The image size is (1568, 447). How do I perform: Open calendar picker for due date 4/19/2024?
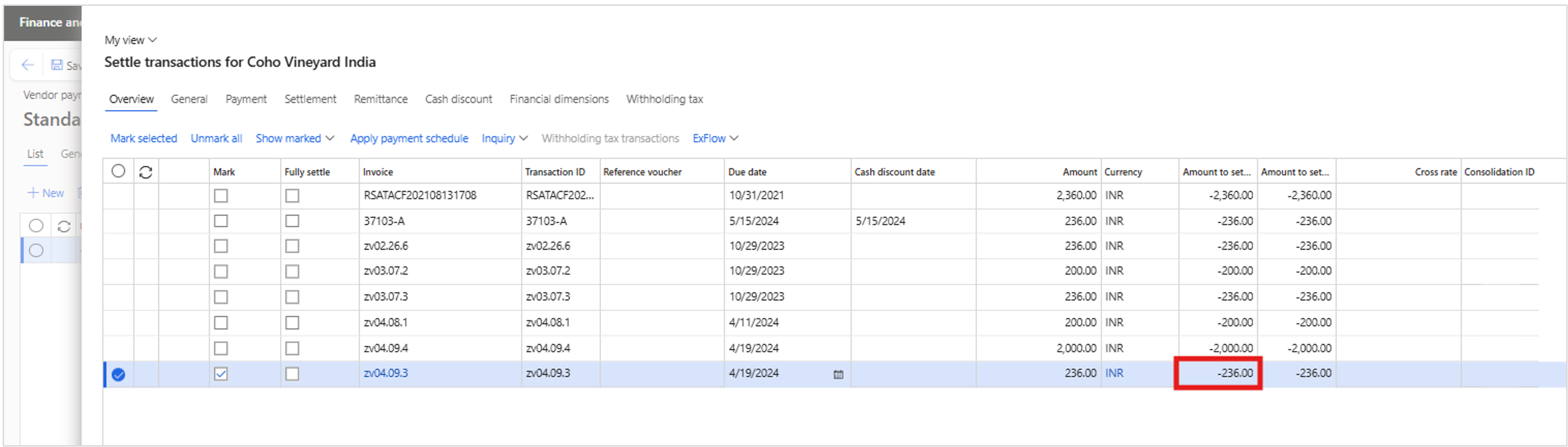(838, 375)
